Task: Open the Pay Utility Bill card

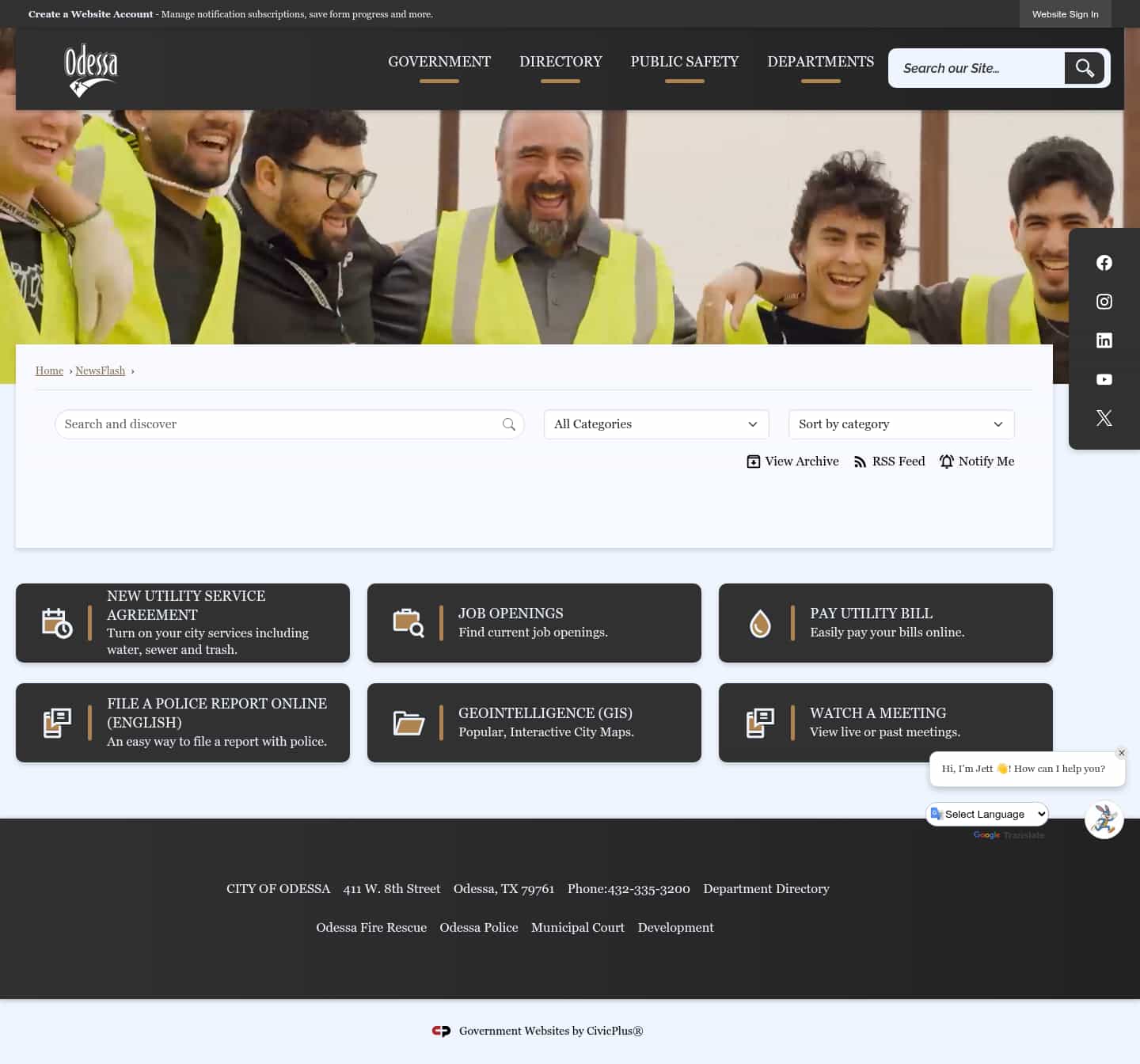Action: coord(885,623)
